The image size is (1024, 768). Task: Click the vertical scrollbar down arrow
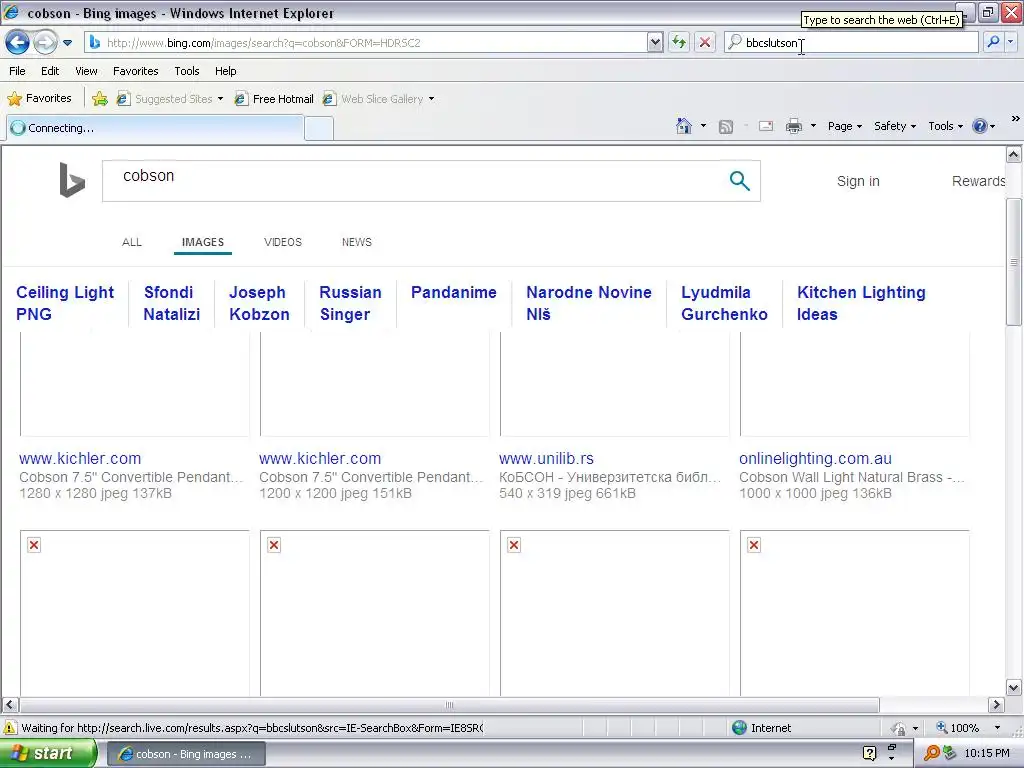(1014, 687)
